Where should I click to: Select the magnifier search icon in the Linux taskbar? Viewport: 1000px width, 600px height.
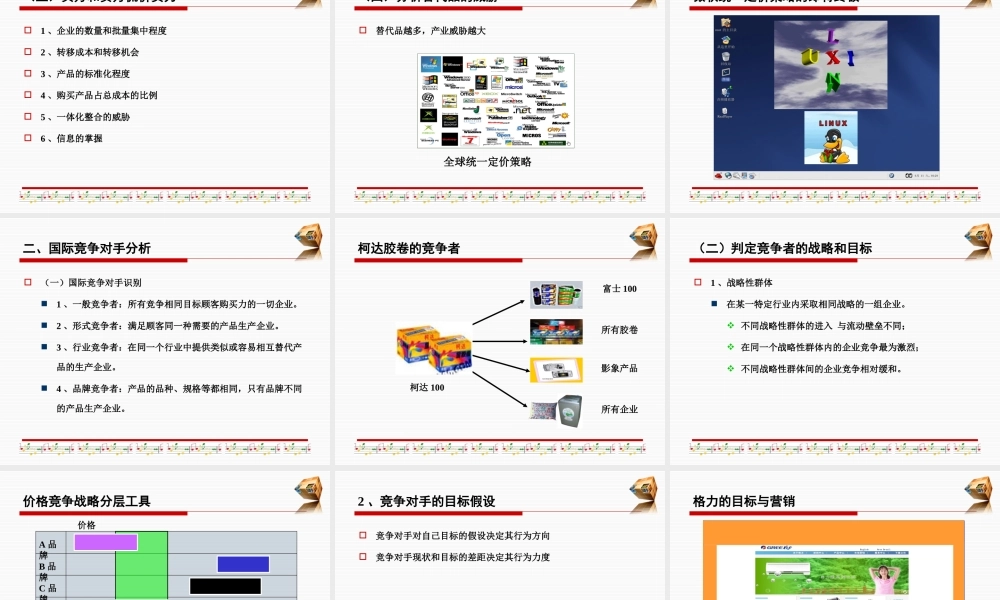coord(735,175)
